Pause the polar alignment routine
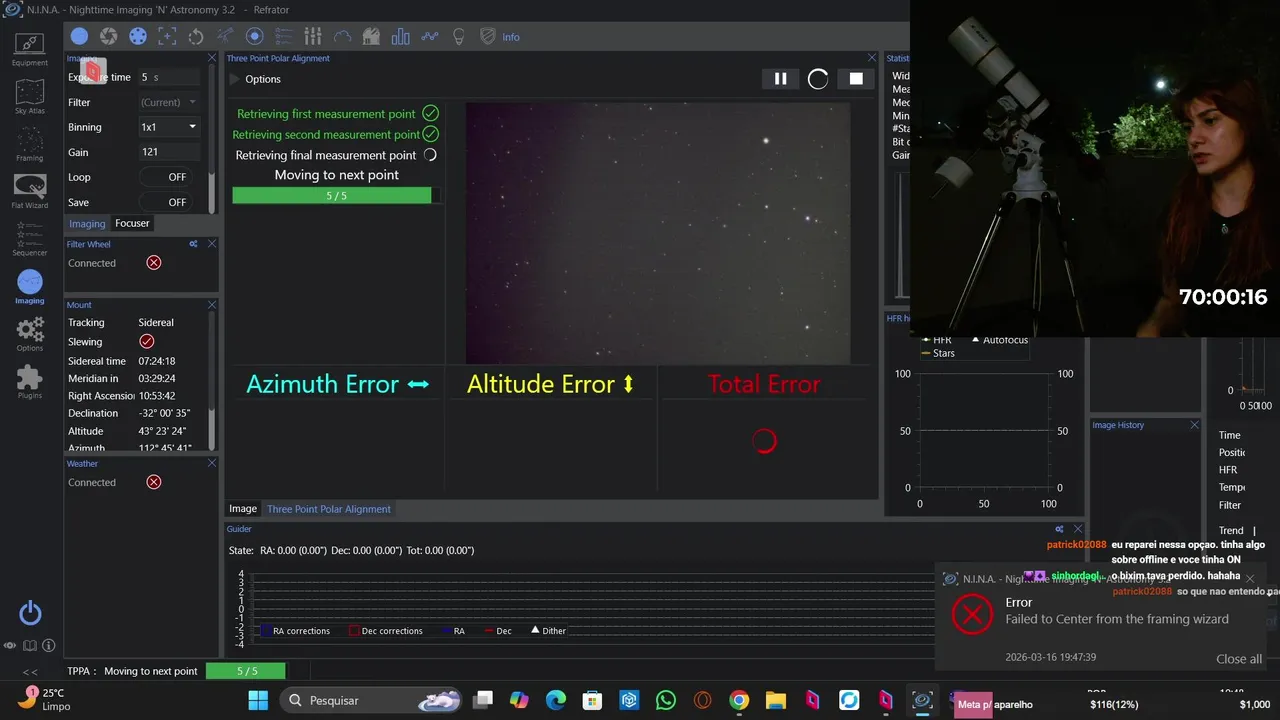1280x720 pixels. click(780, 79)
